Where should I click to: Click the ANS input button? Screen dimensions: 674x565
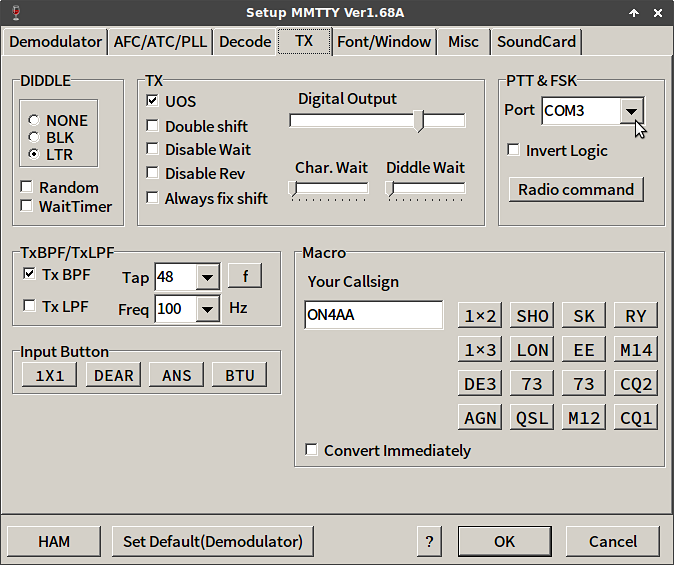[177, 375]
